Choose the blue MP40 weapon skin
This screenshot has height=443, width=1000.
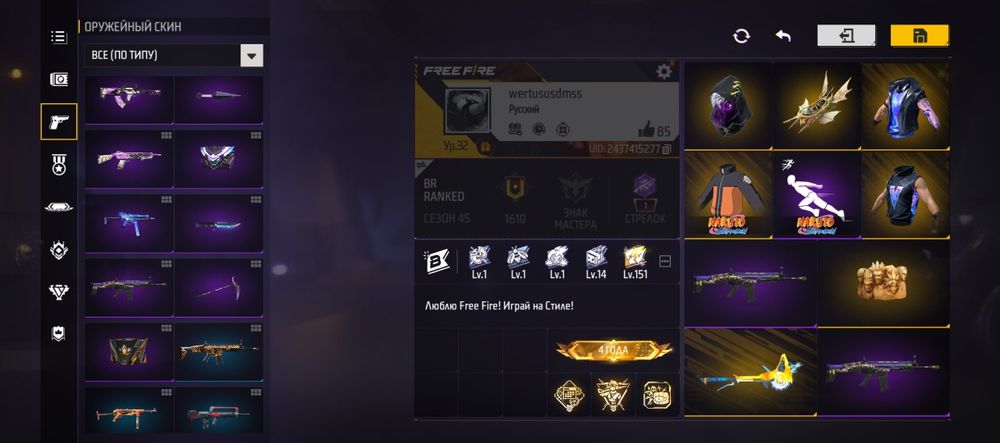[129, 221]
